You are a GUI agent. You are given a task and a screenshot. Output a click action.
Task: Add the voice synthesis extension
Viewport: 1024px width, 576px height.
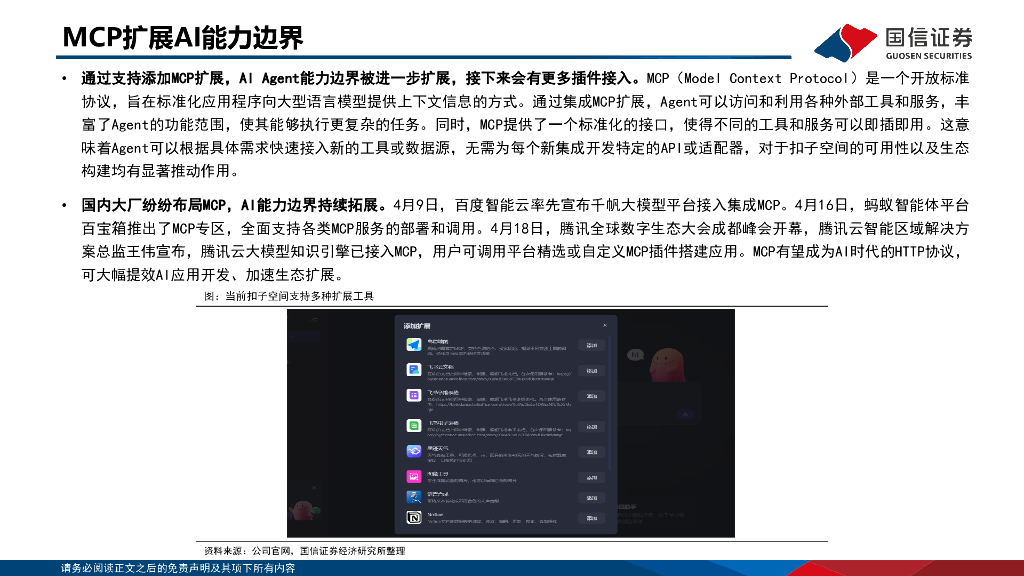592,498
